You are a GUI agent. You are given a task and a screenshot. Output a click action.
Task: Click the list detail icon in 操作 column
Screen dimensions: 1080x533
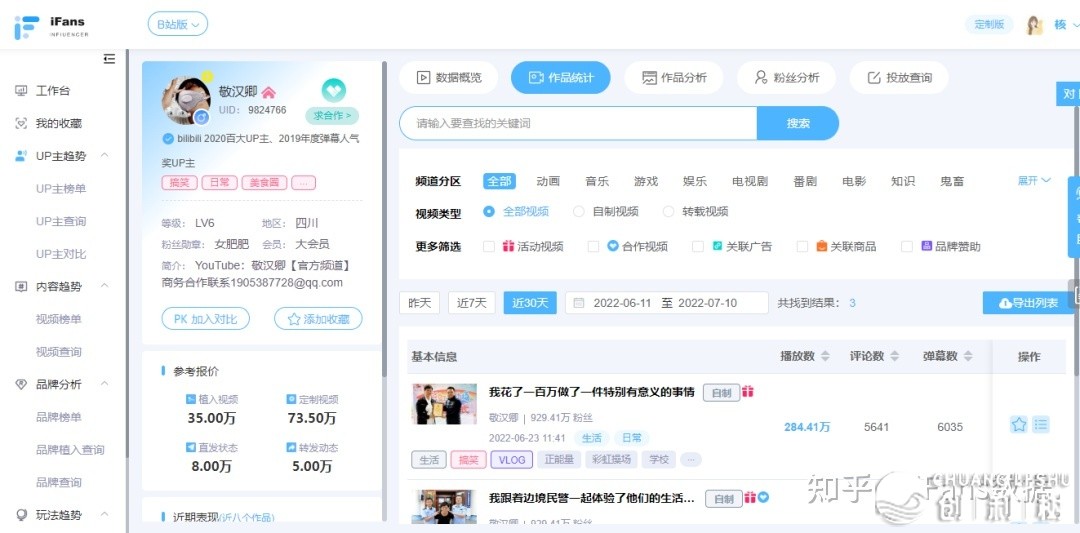coord(1041,425)
